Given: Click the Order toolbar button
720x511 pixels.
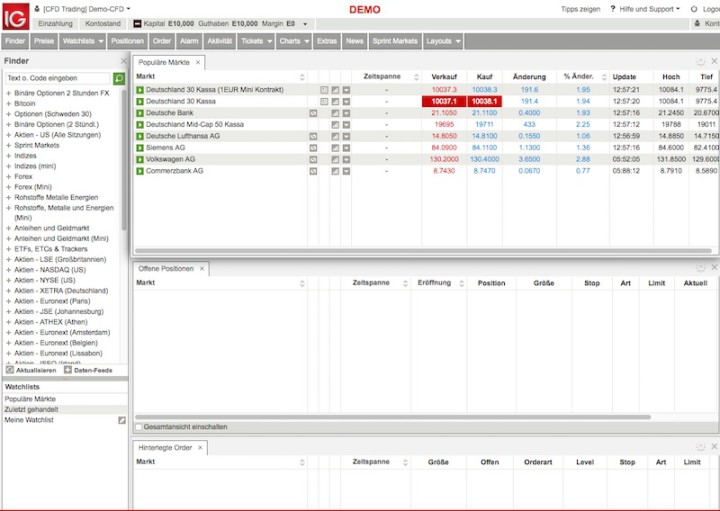Looking at the screenshot, I should [162, 41].
